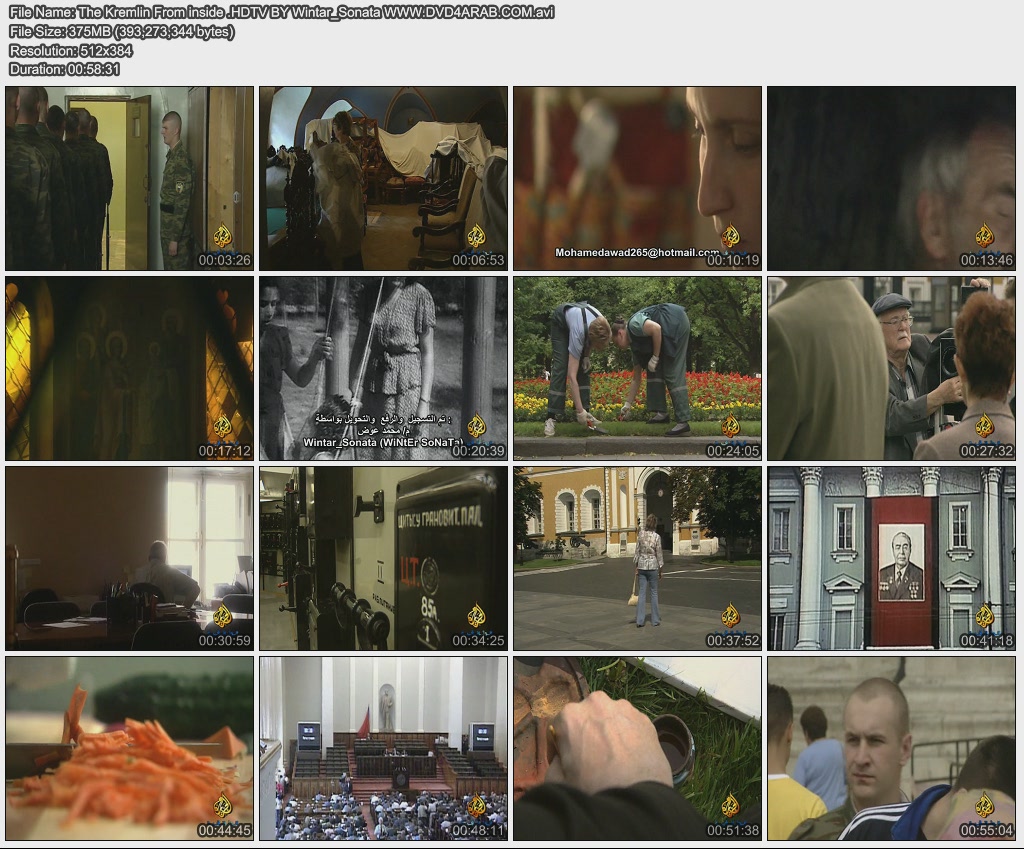The width and height of the screenshot is (1024, 849).
Task: Click the Al Jazeera logo in the 00:13:46 frame
Action: [x=985, y=236]
